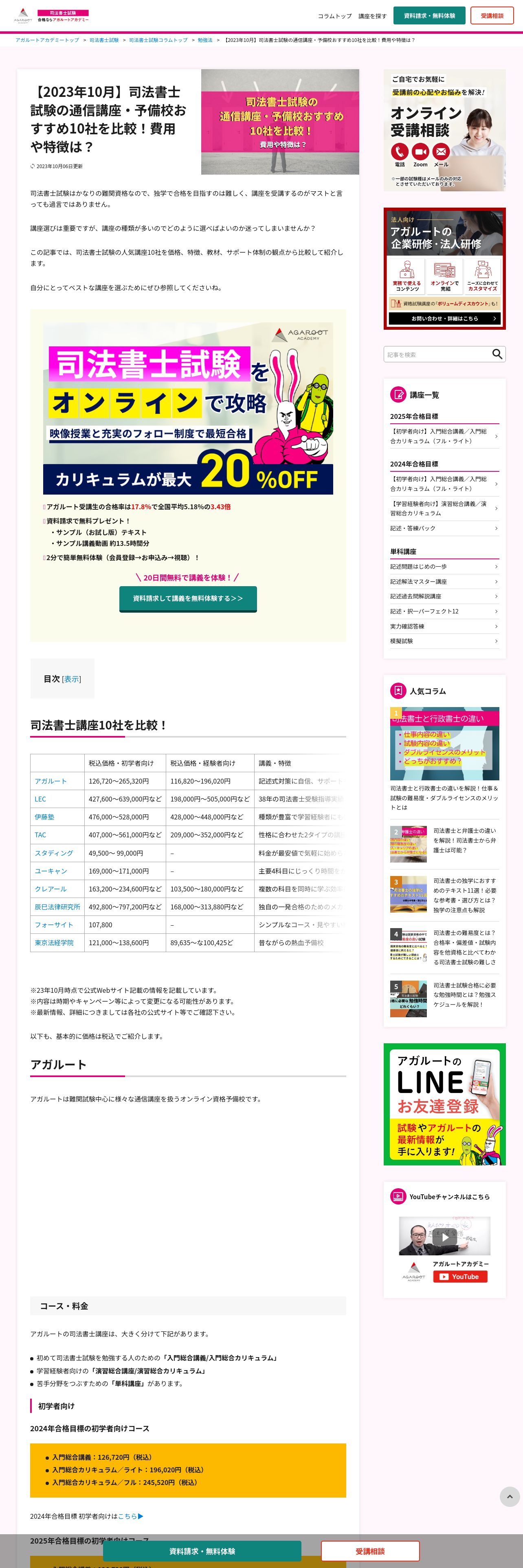Open chevron for 記述・択一パーフェクト12

coord(496,612)
